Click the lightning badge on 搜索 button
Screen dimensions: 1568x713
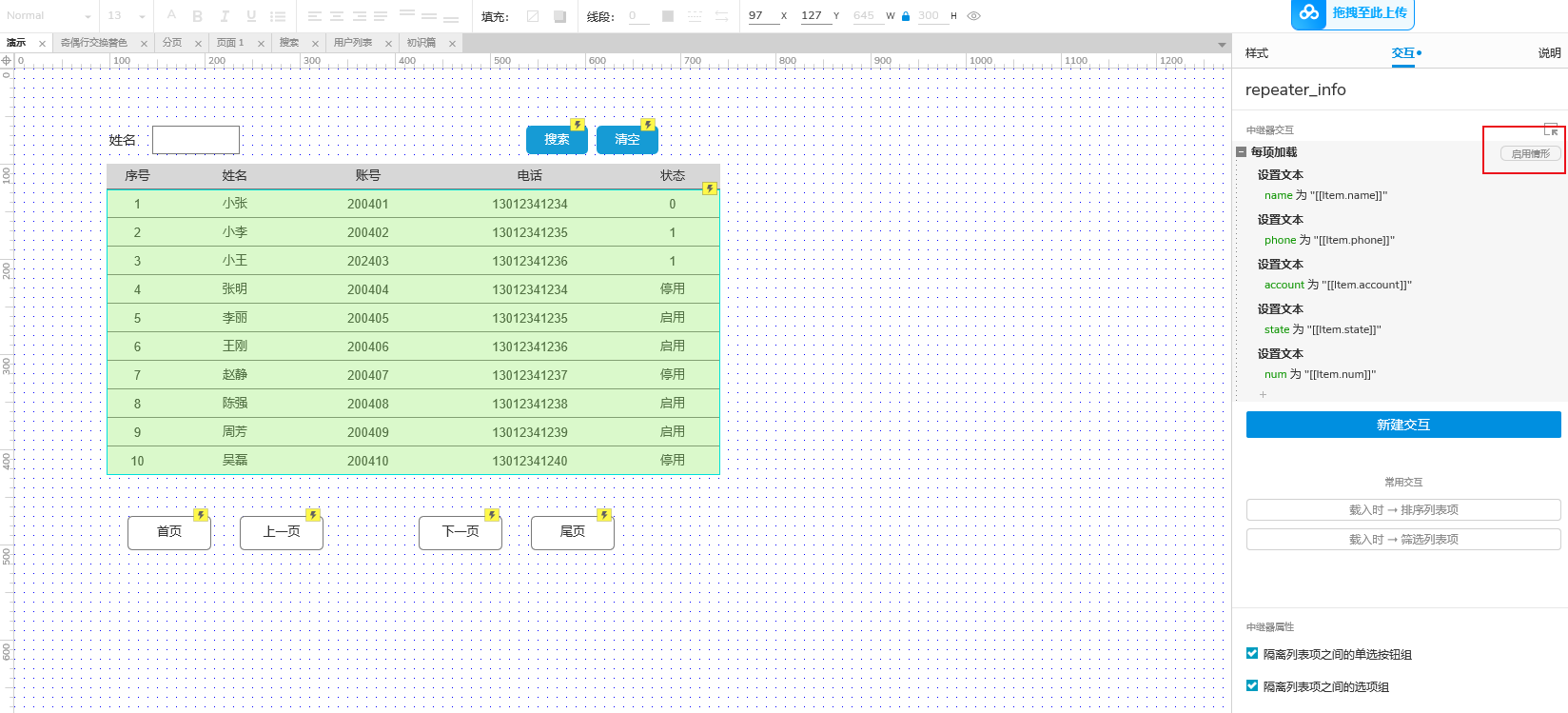pyautogui.click(x=578, y=125)
